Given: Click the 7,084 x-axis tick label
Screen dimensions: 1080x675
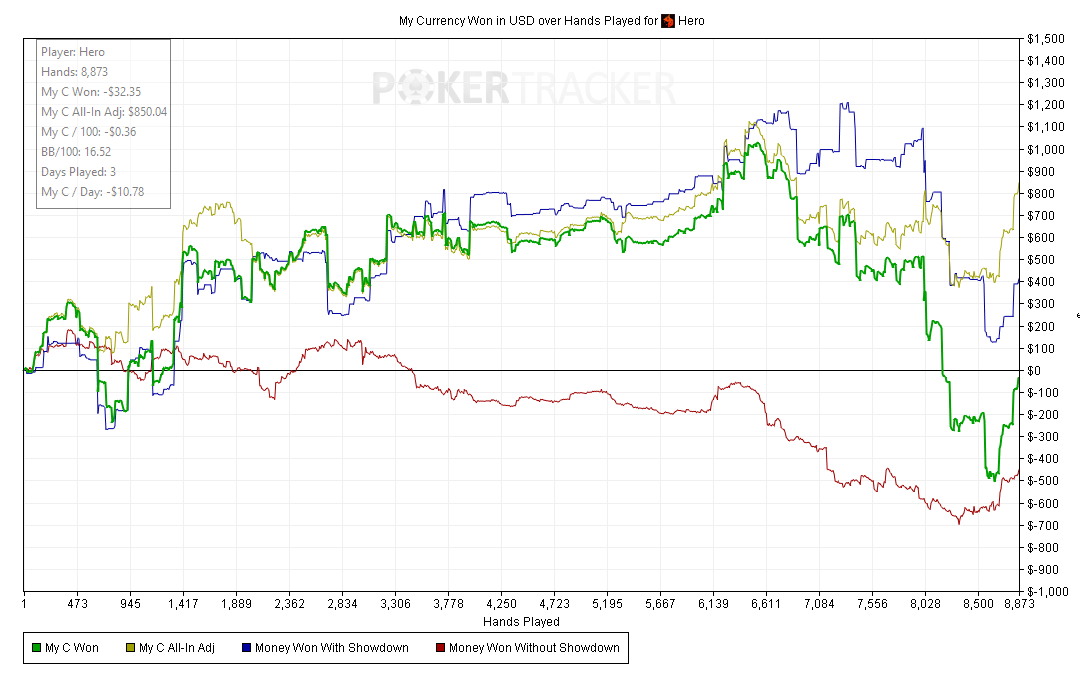Looking at the screenshot, I should coord(819,604).
